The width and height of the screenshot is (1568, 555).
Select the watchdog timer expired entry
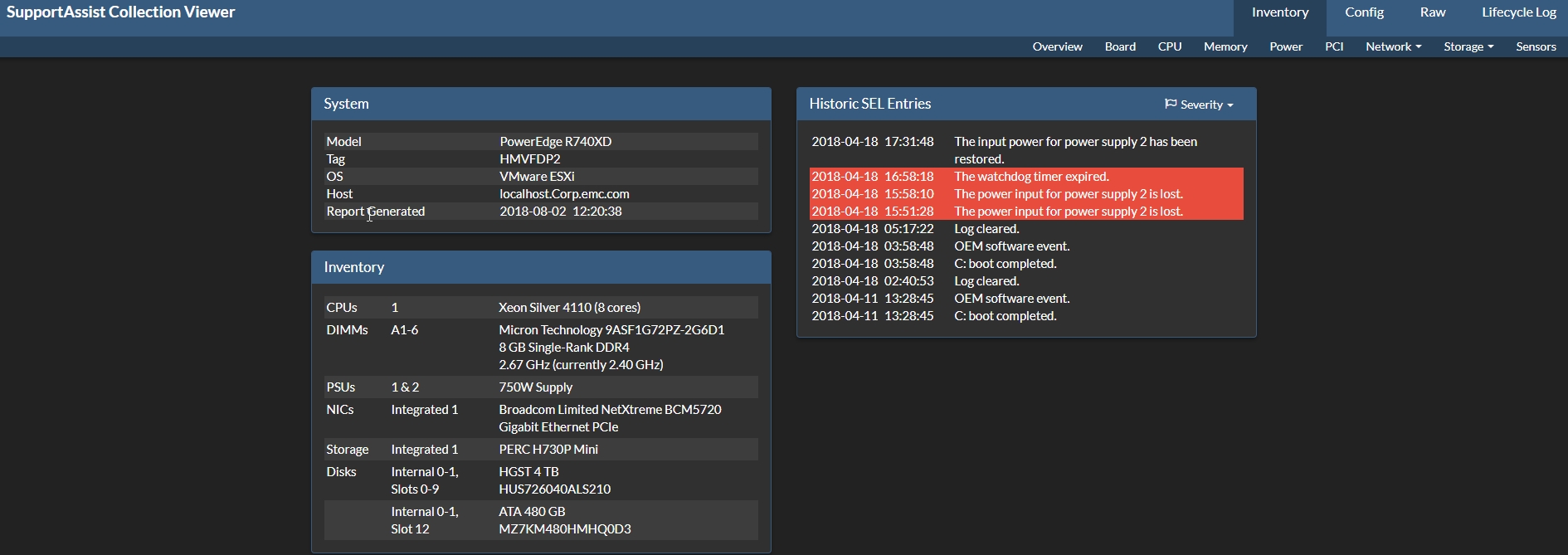click(x=1026, y=177)
